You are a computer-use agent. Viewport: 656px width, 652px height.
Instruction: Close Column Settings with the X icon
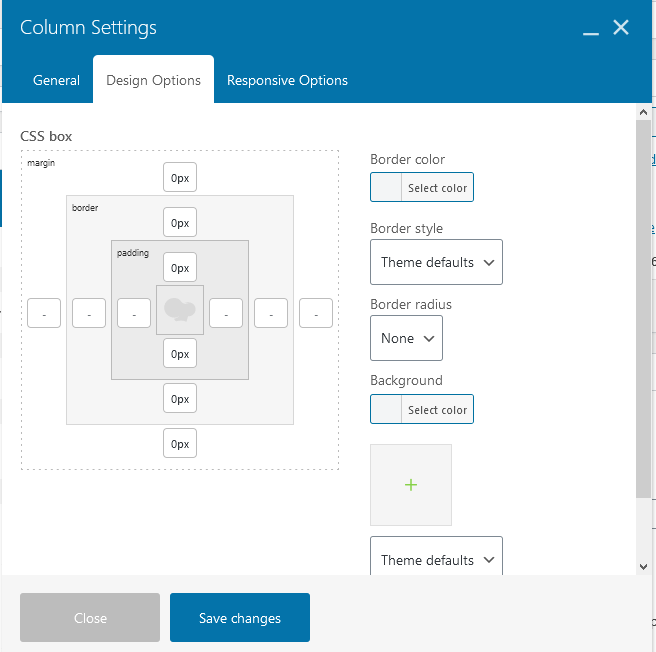pos(620,28)
